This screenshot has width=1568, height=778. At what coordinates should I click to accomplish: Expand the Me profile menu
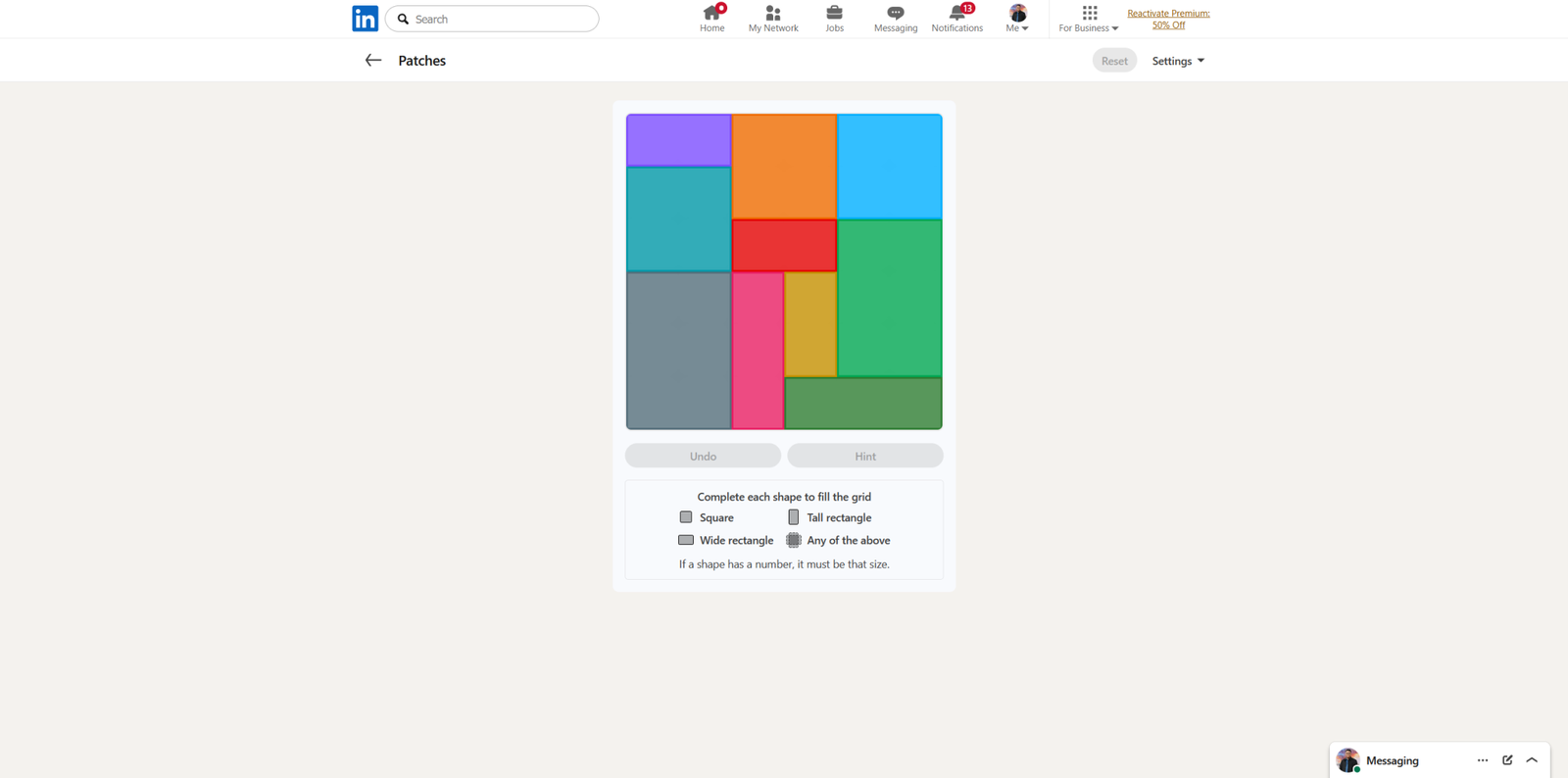point(1017,19)
